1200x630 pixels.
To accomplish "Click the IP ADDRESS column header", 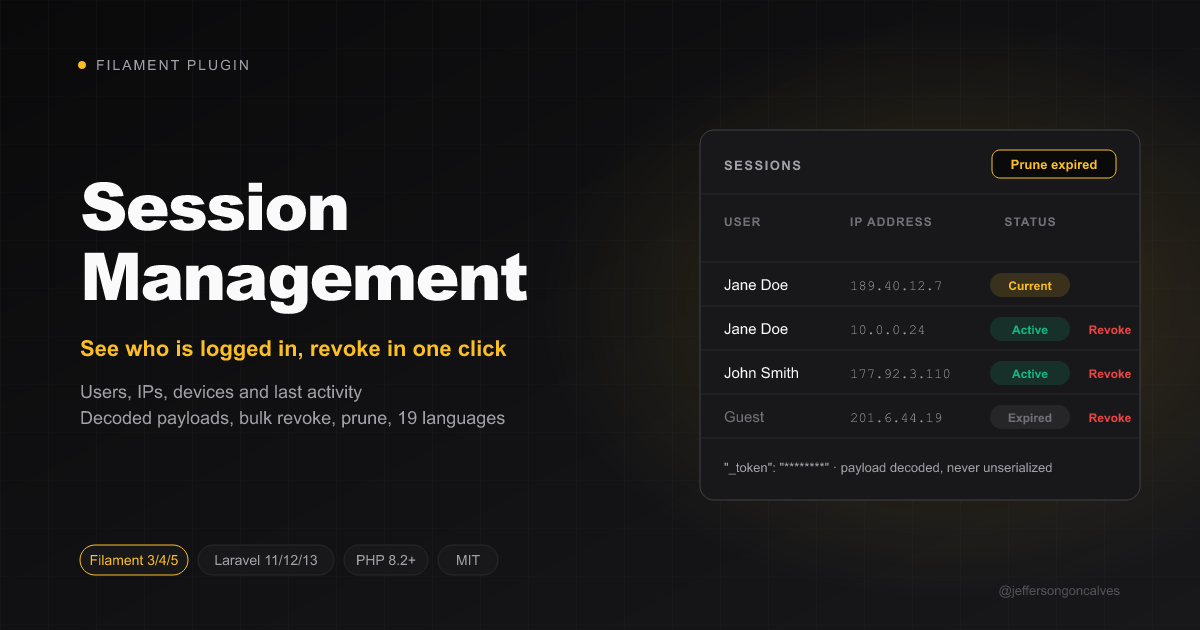I will tap(891, 222).
